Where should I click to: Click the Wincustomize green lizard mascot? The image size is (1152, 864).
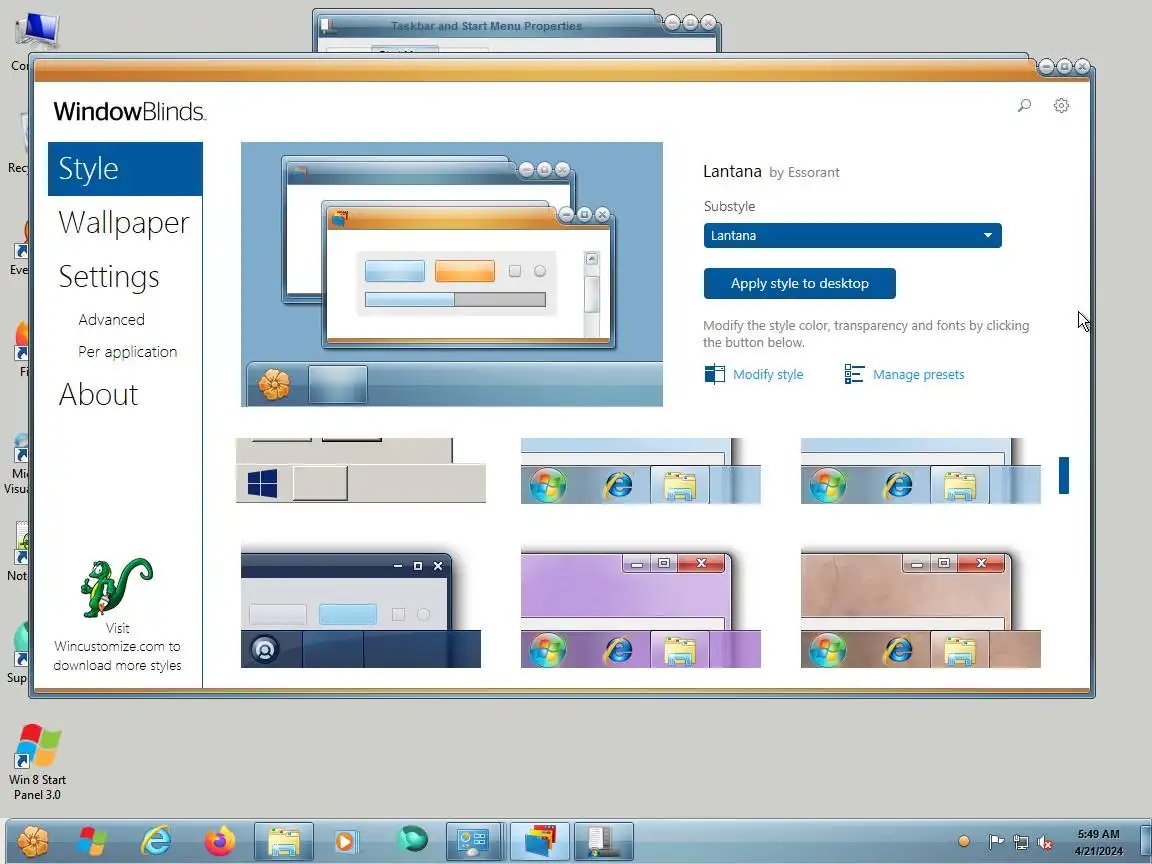(x=117, y=587)
